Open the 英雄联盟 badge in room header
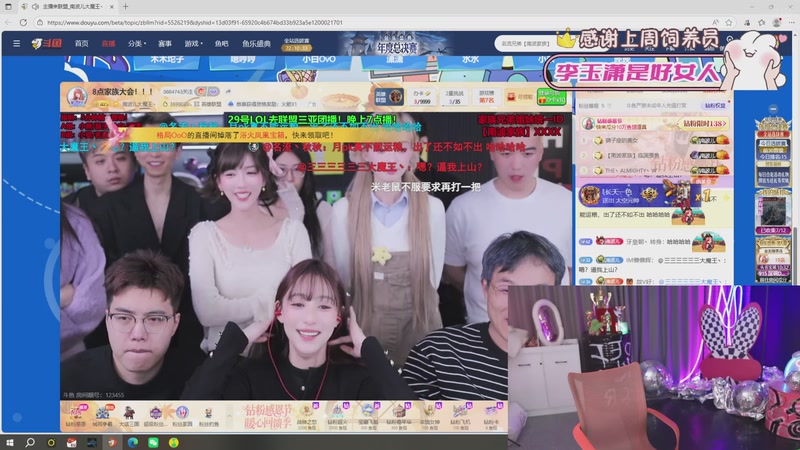Screen dimensions: 800x450 tap(389, 96)
